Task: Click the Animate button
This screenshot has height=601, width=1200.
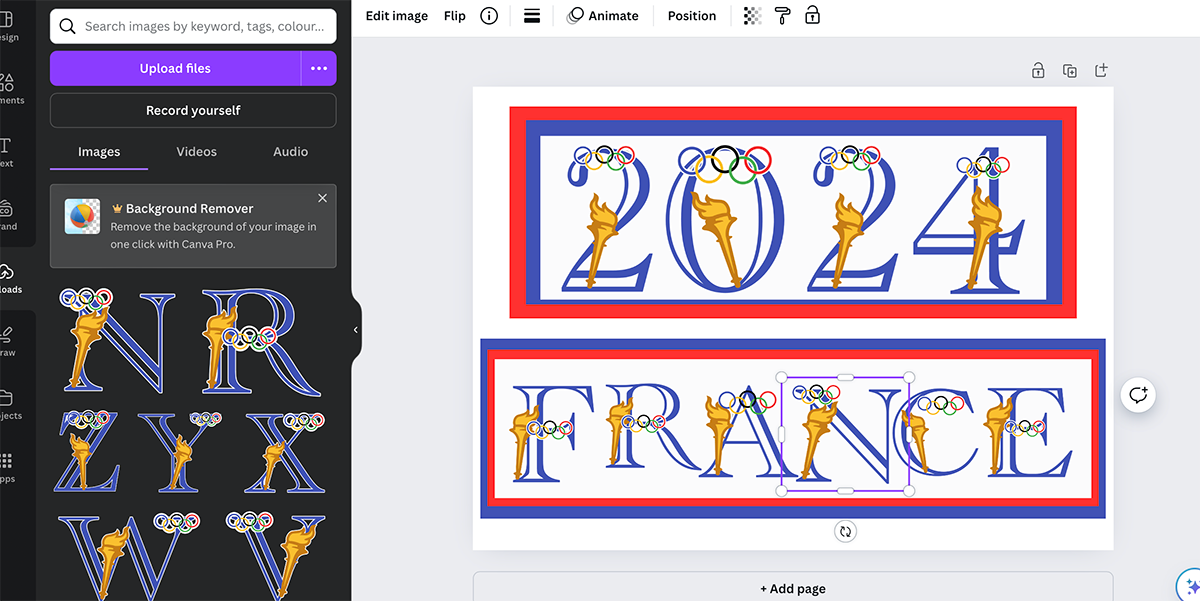Action: [602, 16]
